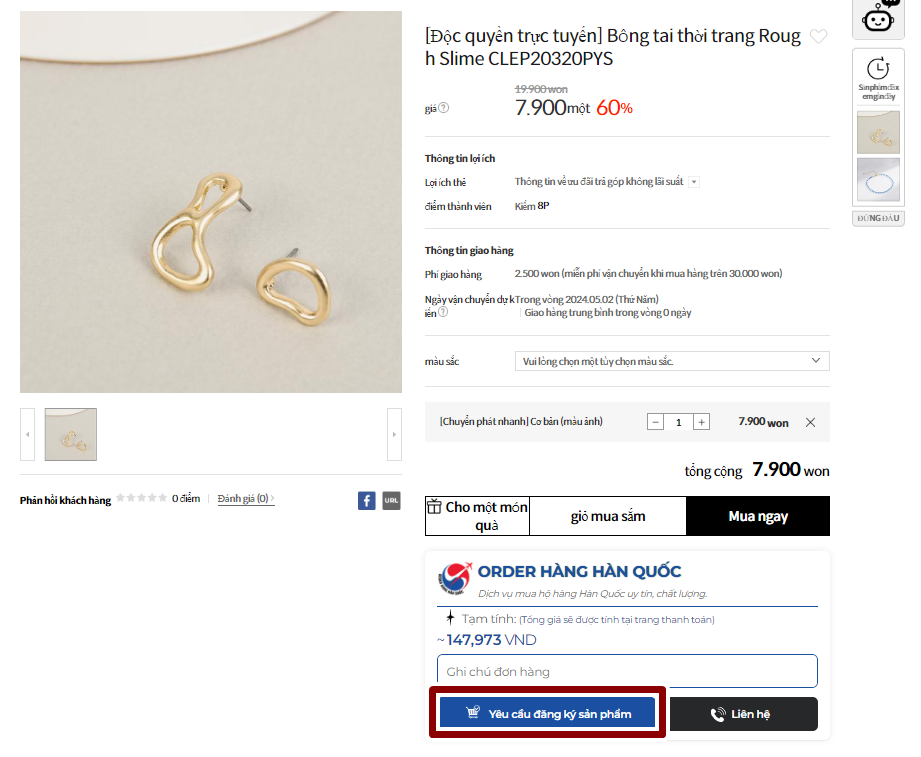921x757 pixels.
Task: Decrease quantity with the minus button
Action: [x=656, y=422]
